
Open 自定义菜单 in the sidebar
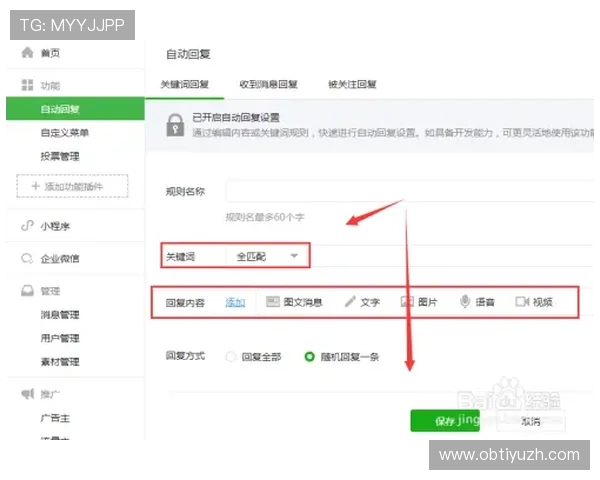coord(65,132)
